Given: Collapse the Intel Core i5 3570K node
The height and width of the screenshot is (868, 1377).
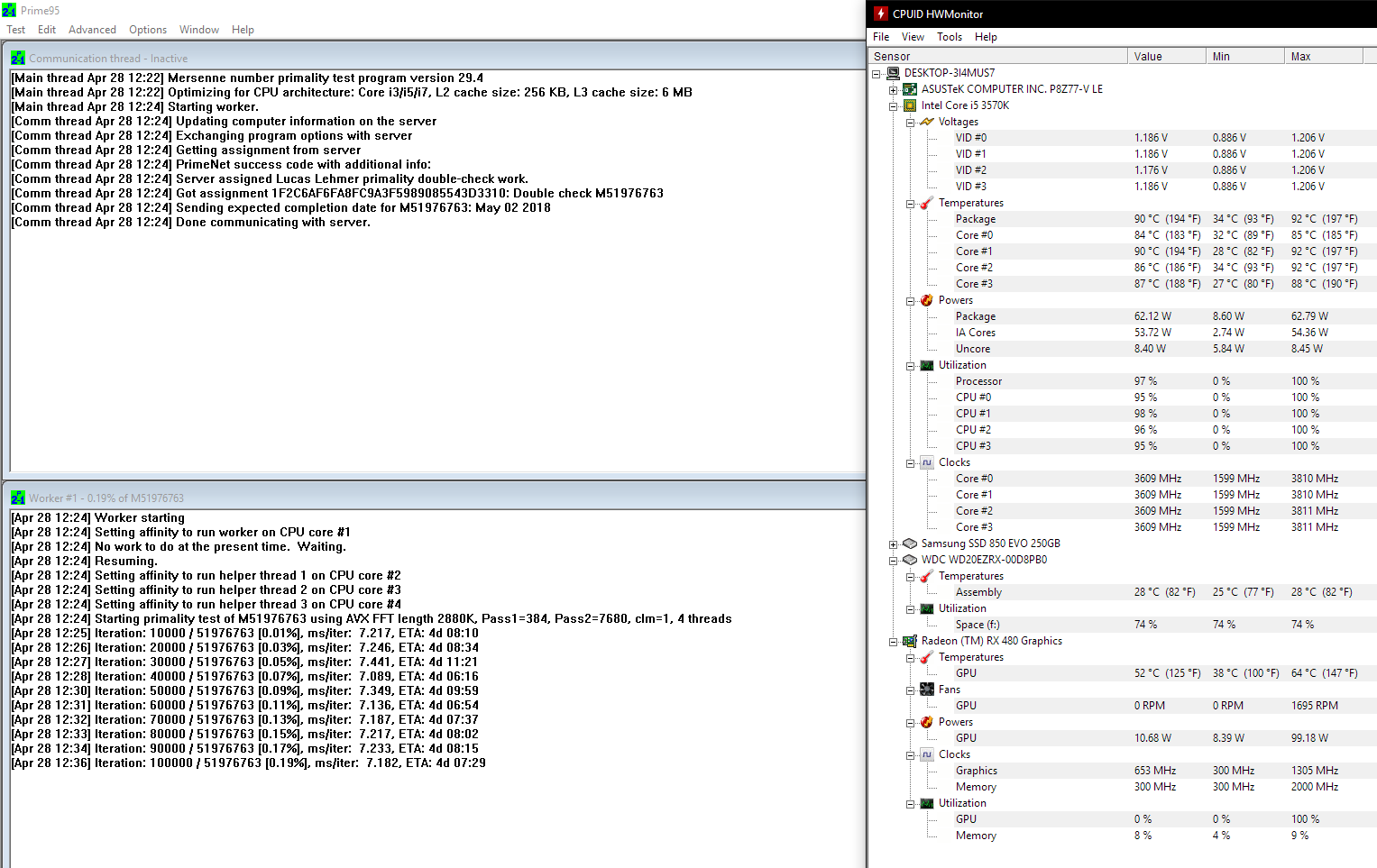Looking at the screenshot, I should pyautogui.click(x=894, y=105).
